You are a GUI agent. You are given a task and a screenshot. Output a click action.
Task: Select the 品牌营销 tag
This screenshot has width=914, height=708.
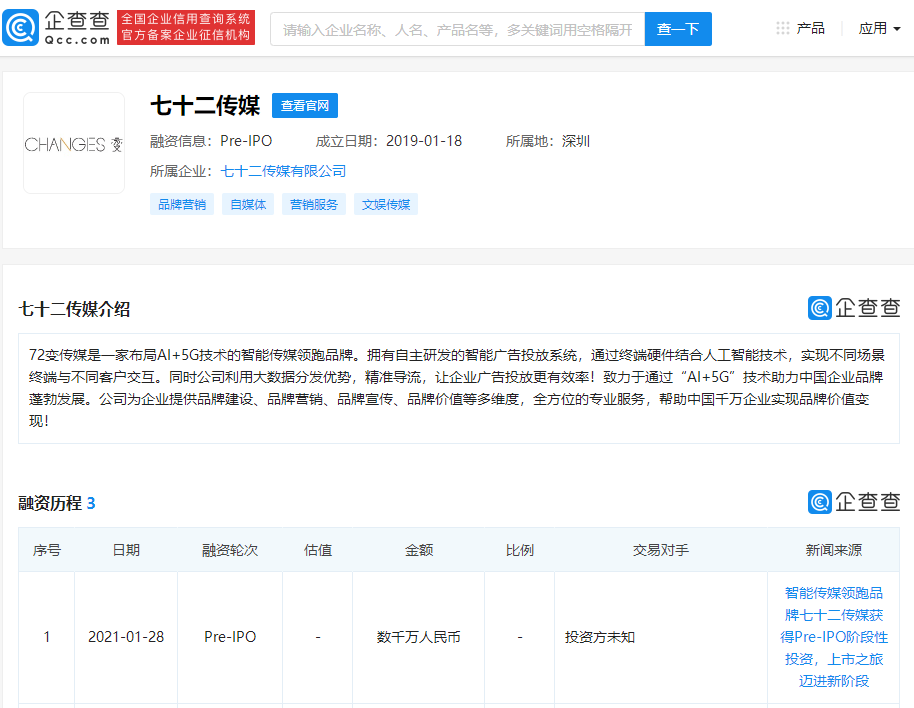(x=182, y=204)
